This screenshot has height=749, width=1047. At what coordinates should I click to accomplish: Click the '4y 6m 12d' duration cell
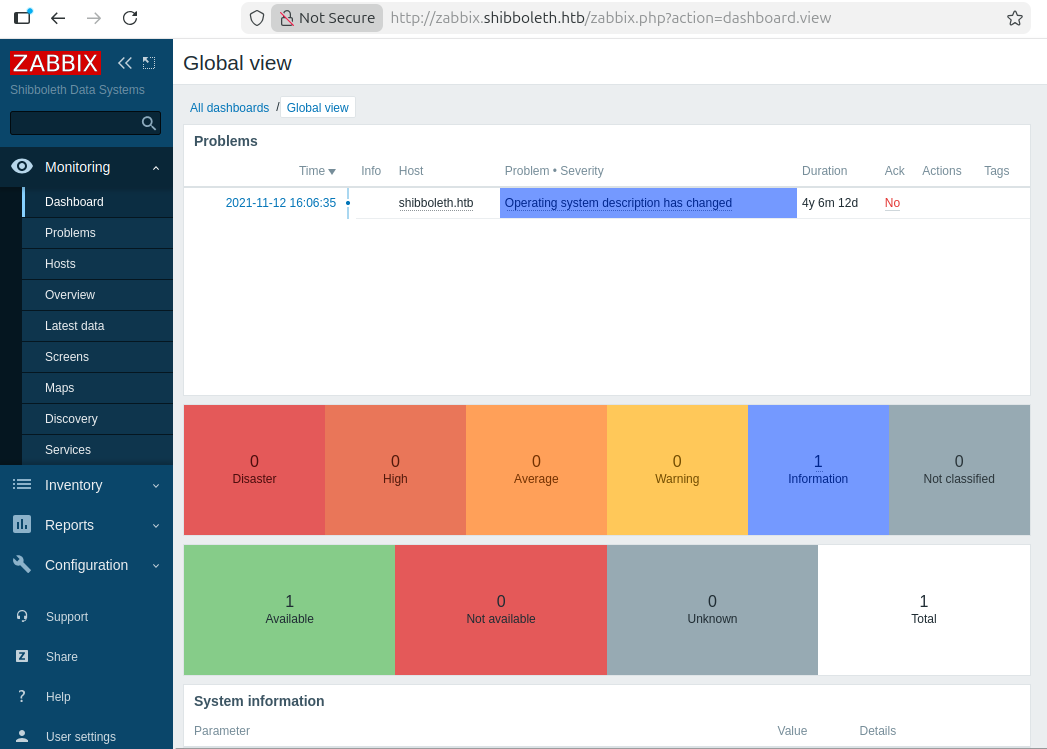tap(830, 203)
